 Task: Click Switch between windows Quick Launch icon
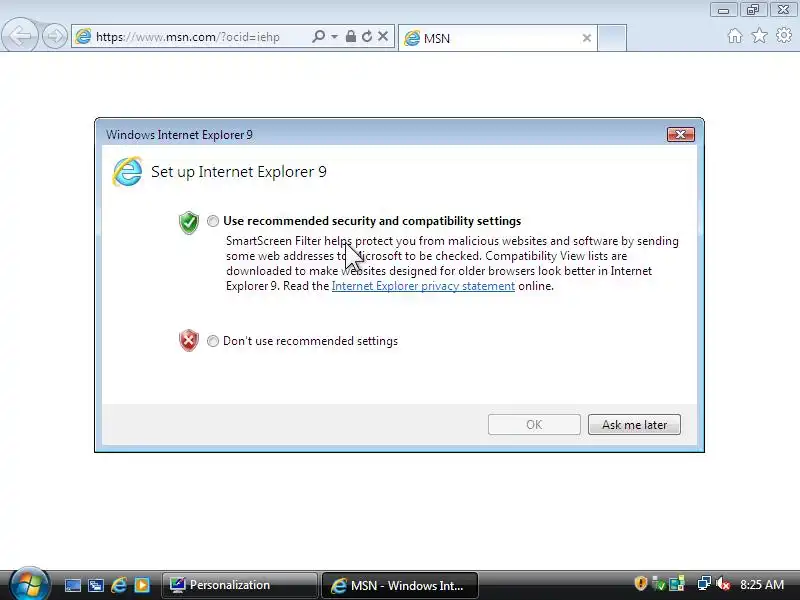95,585
